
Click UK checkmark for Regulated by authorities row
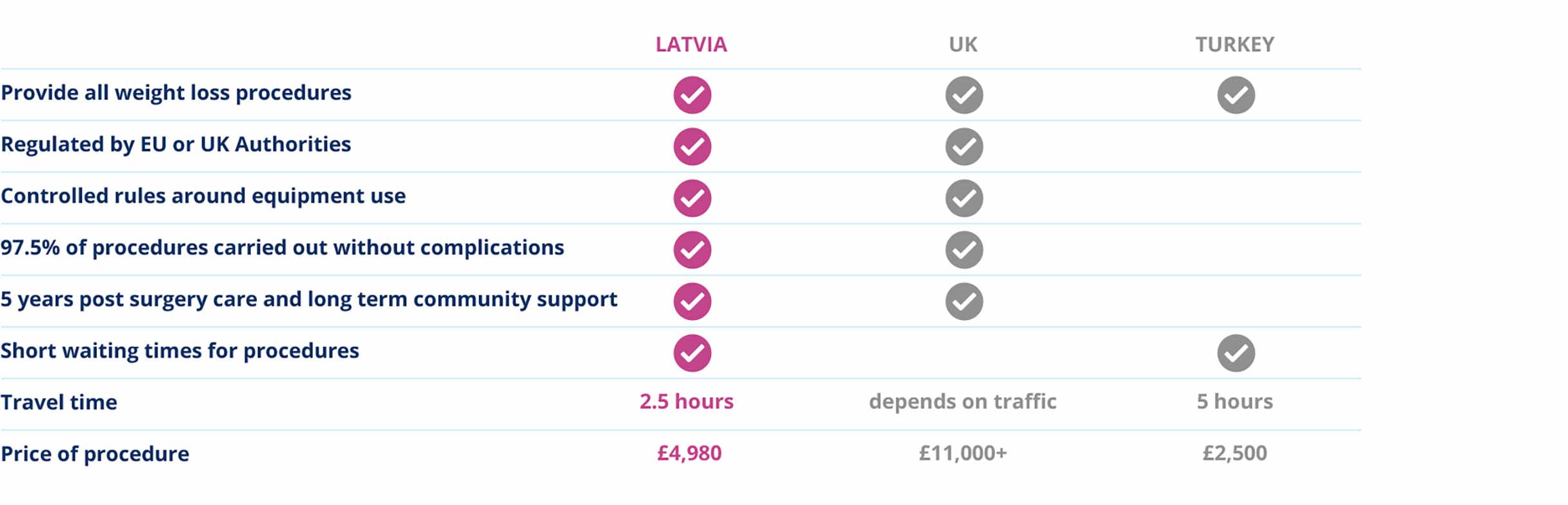tap(964, 146)
